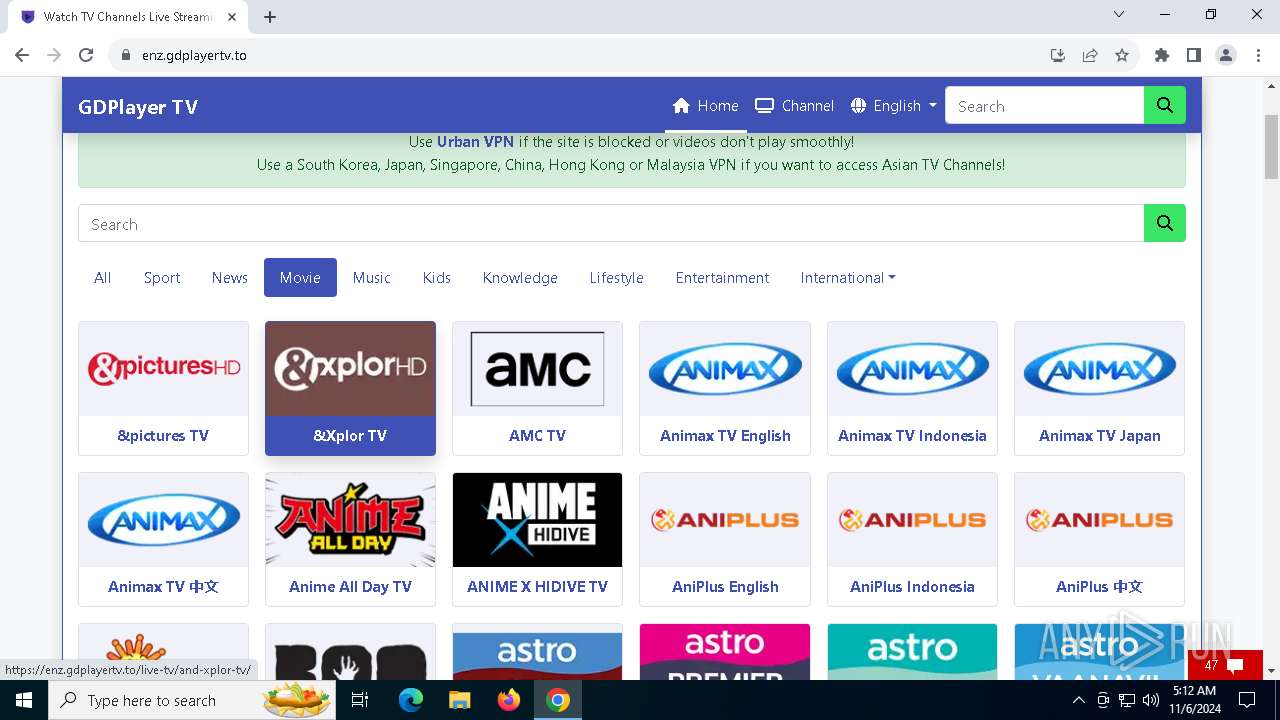Viewport: 1280px width, 720px height.
Task: Open AniPlus 中文 channel link
Action: pyautogui.click(x=1099, y=586)
